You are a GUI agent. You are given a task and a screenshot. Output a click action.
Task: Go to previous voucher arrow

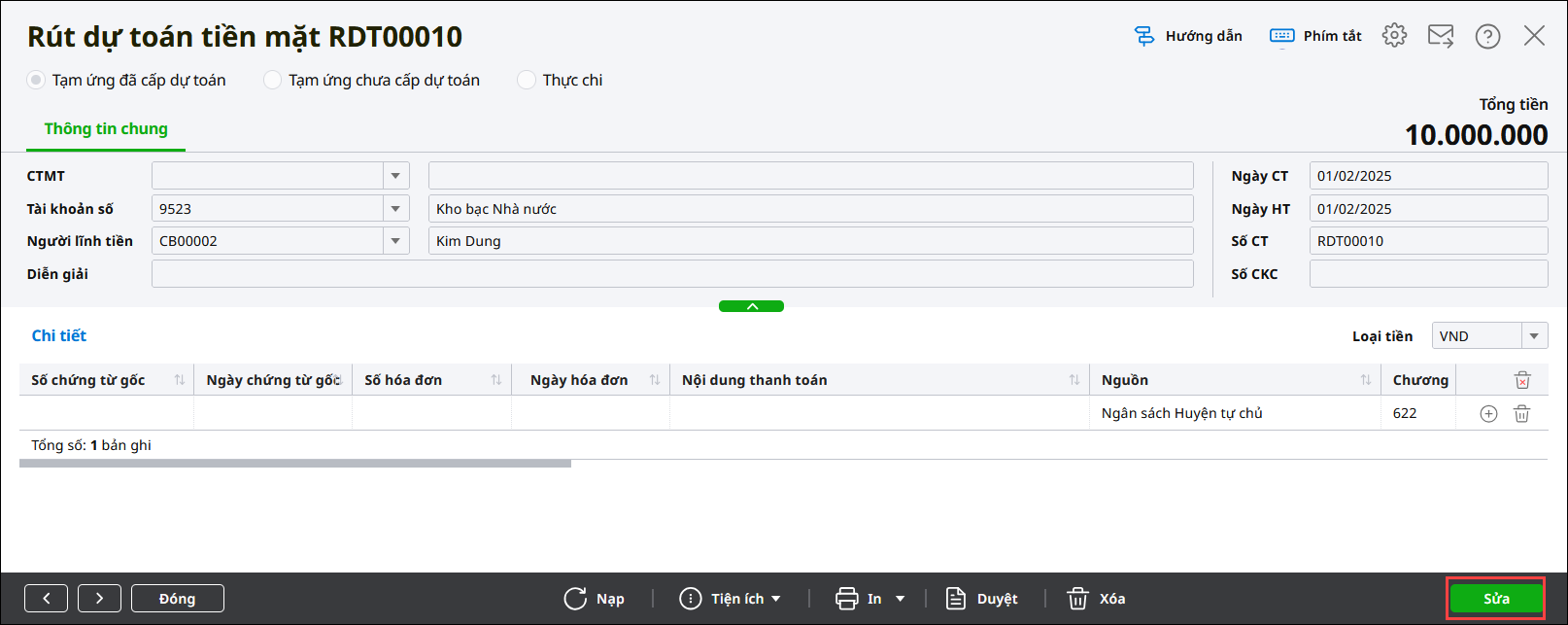(46, 599)
